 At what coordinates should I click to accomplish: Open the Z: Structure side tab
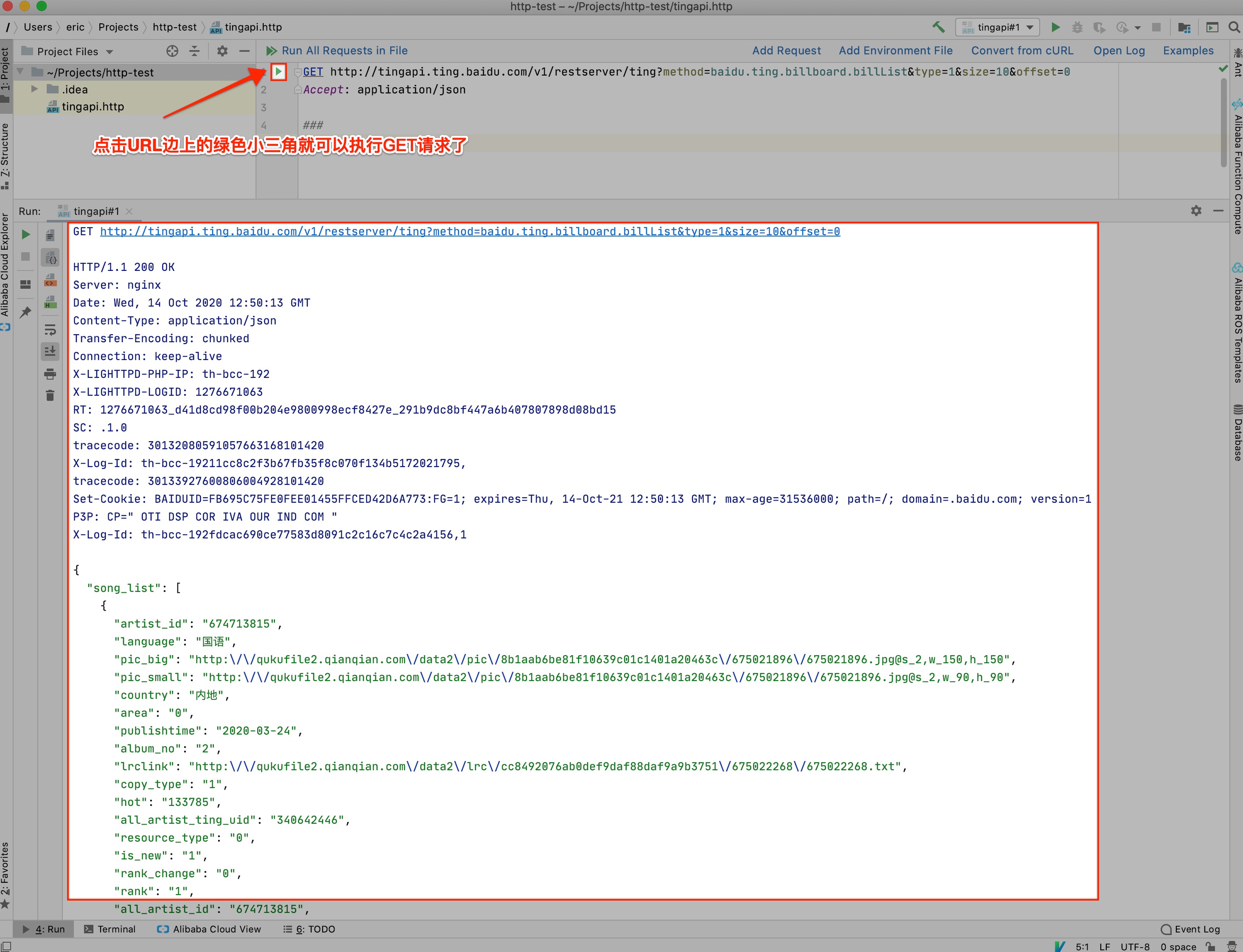click(x=6, y=156)
